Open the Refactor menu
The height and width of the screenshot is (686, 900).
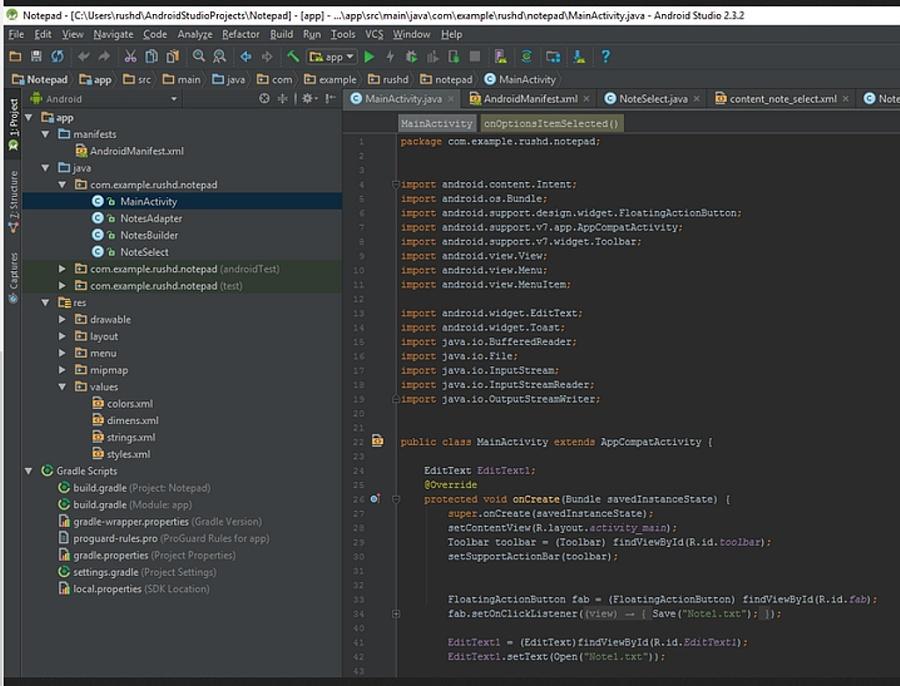pos(240,34)
